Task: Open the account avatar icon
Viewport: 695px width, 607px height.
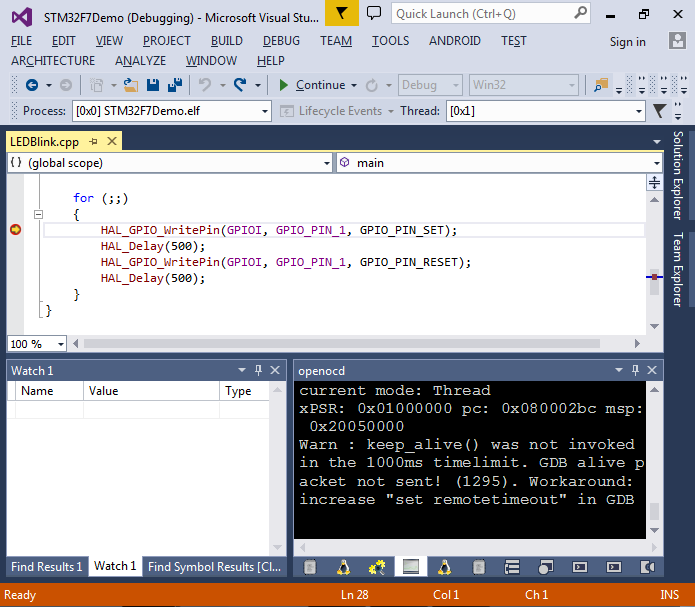Action: (677, 41)
